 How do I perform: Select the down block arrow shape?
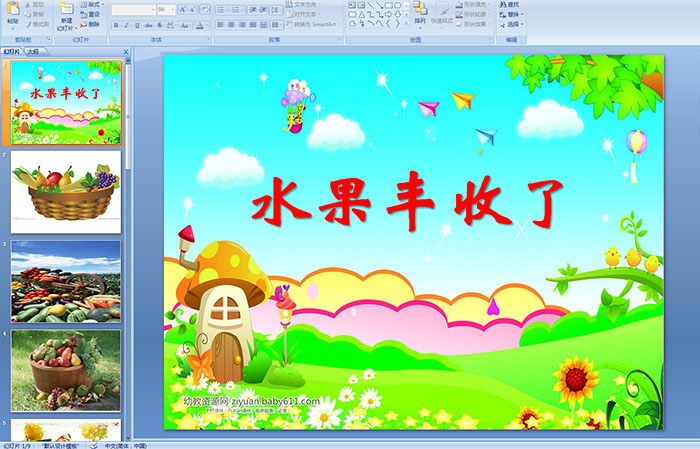point(398,14)
